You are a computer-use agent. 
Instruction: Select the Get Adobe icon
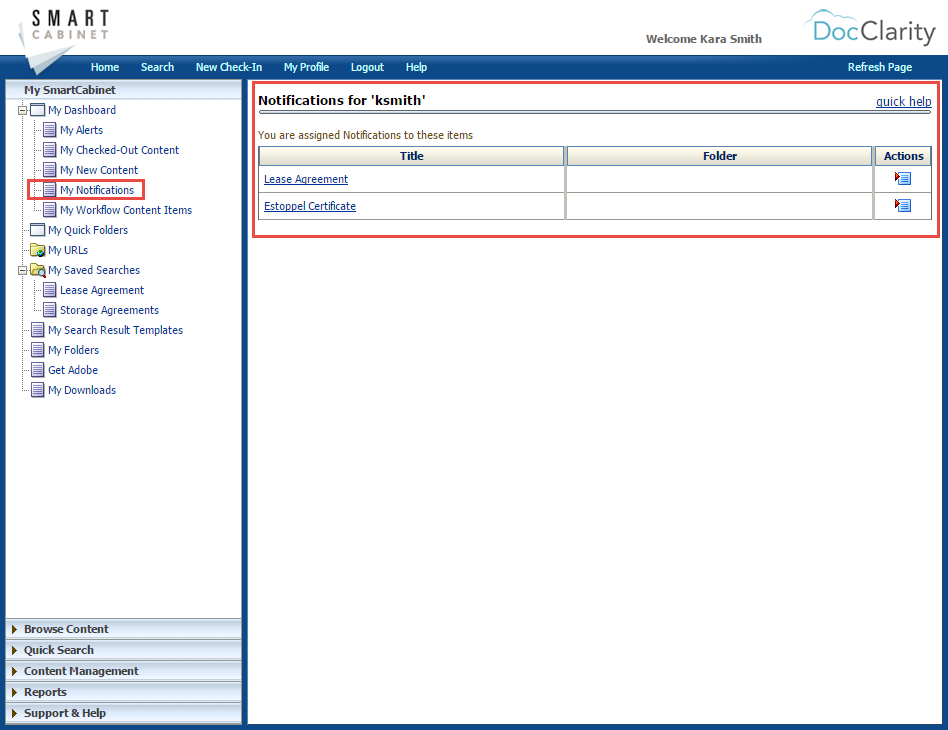click(x=38, y=370)
